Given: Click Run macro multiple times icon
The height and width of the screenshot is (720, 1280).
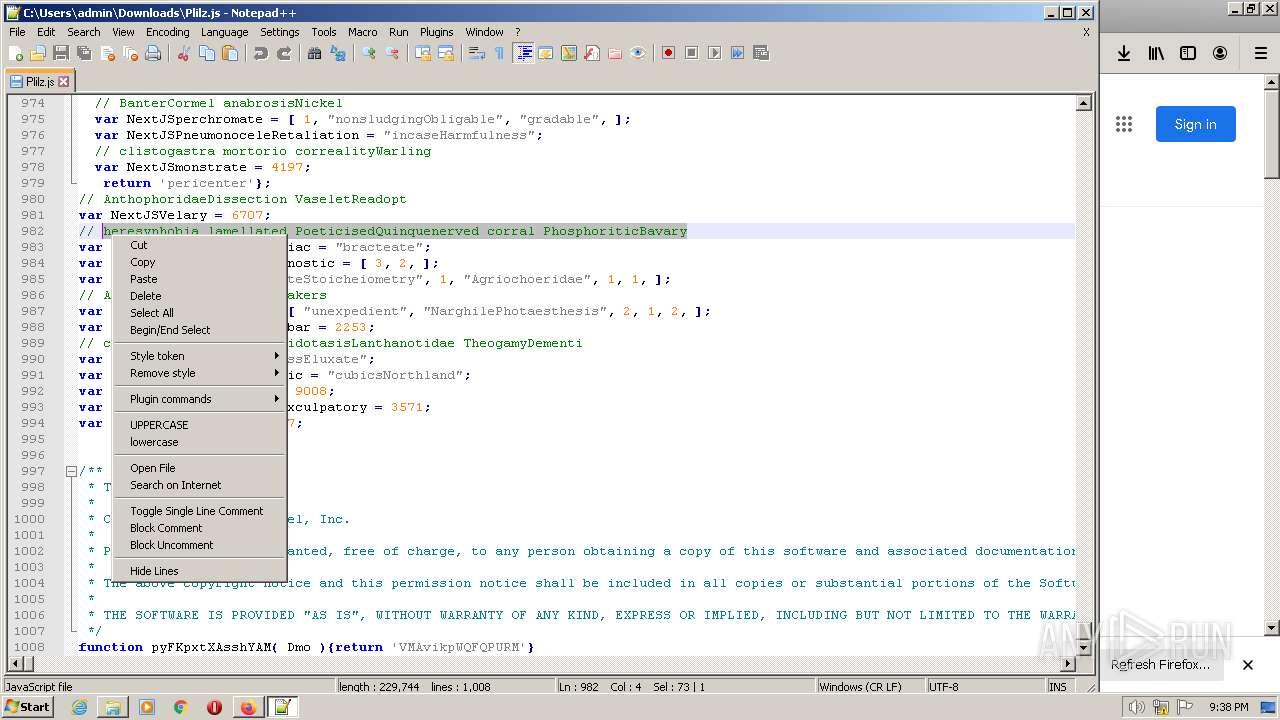Looking at the screenshot, I should pos(738,53).
